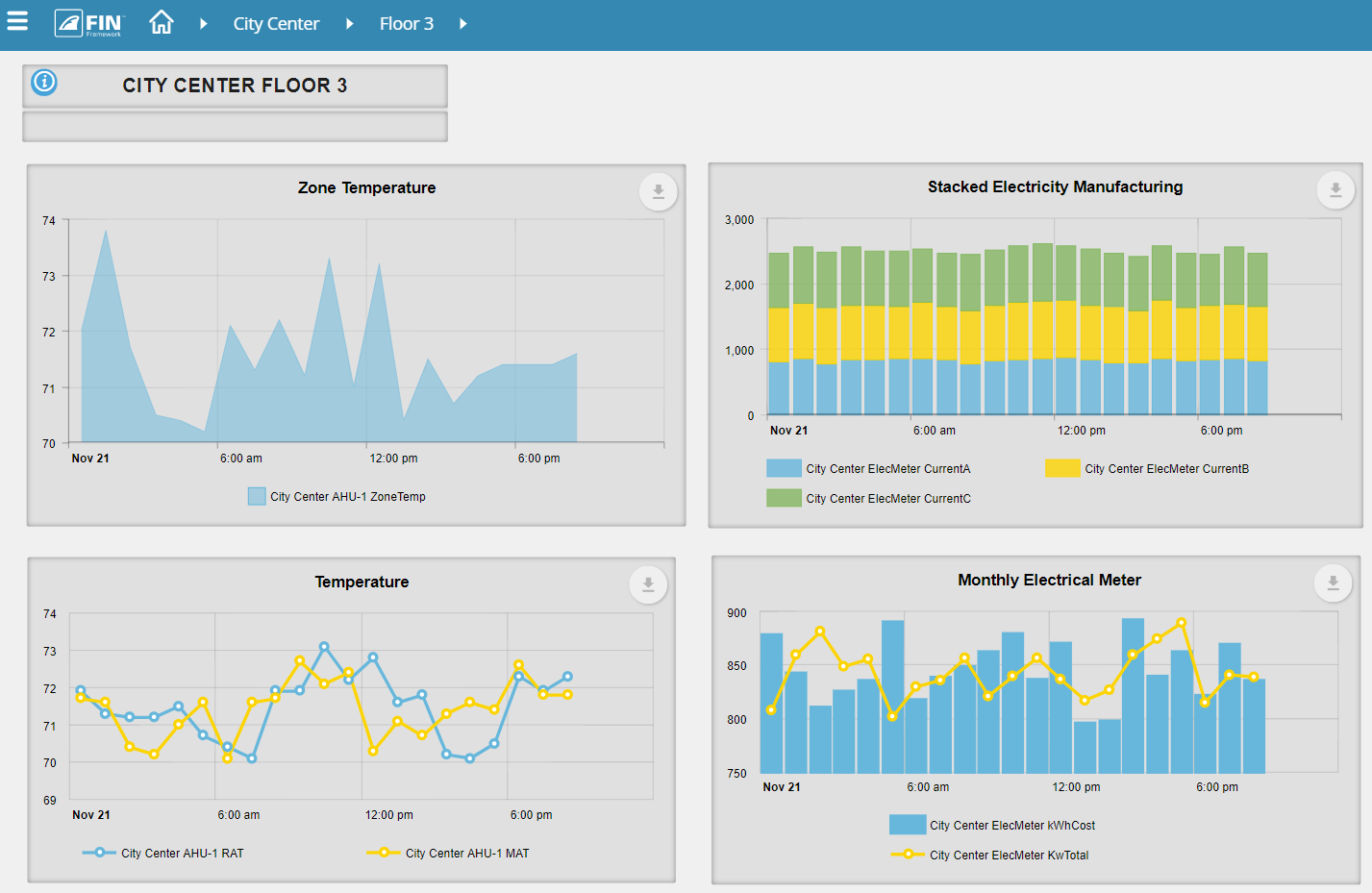
Task: Click the FIN Framework logo
Action: (x=88, y=21)
